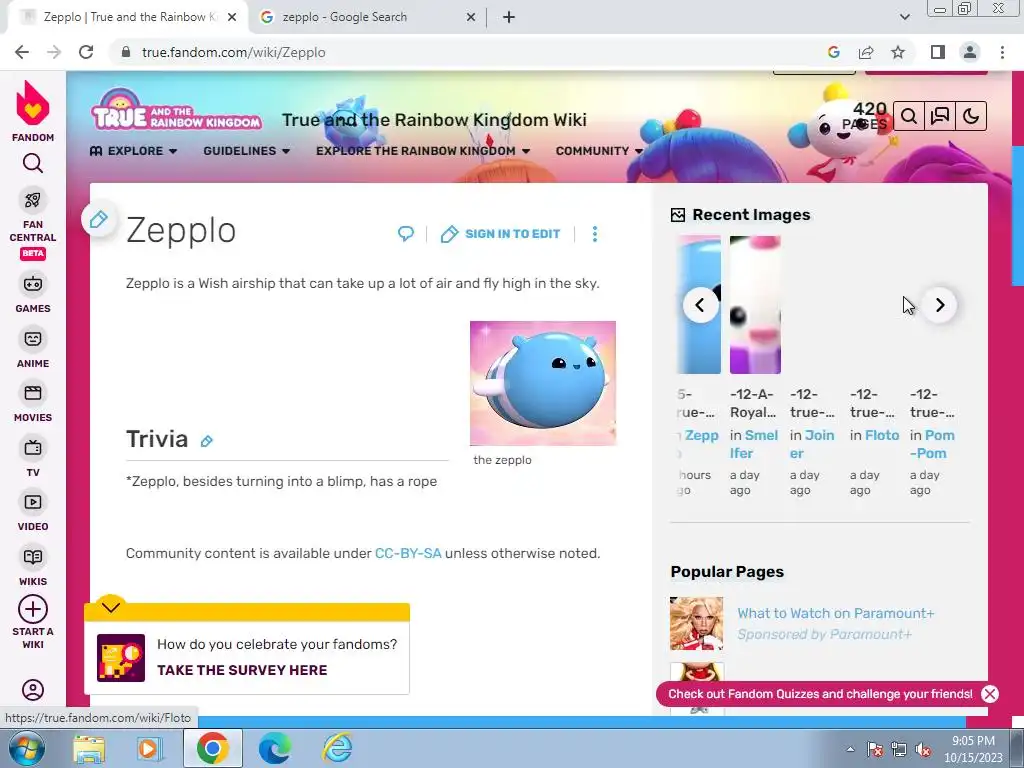This screenshot has height=768, width=1024.
Task: Open the Pom-Pom link in recent images
Action: pyautogui.click(x=932, y=444)
